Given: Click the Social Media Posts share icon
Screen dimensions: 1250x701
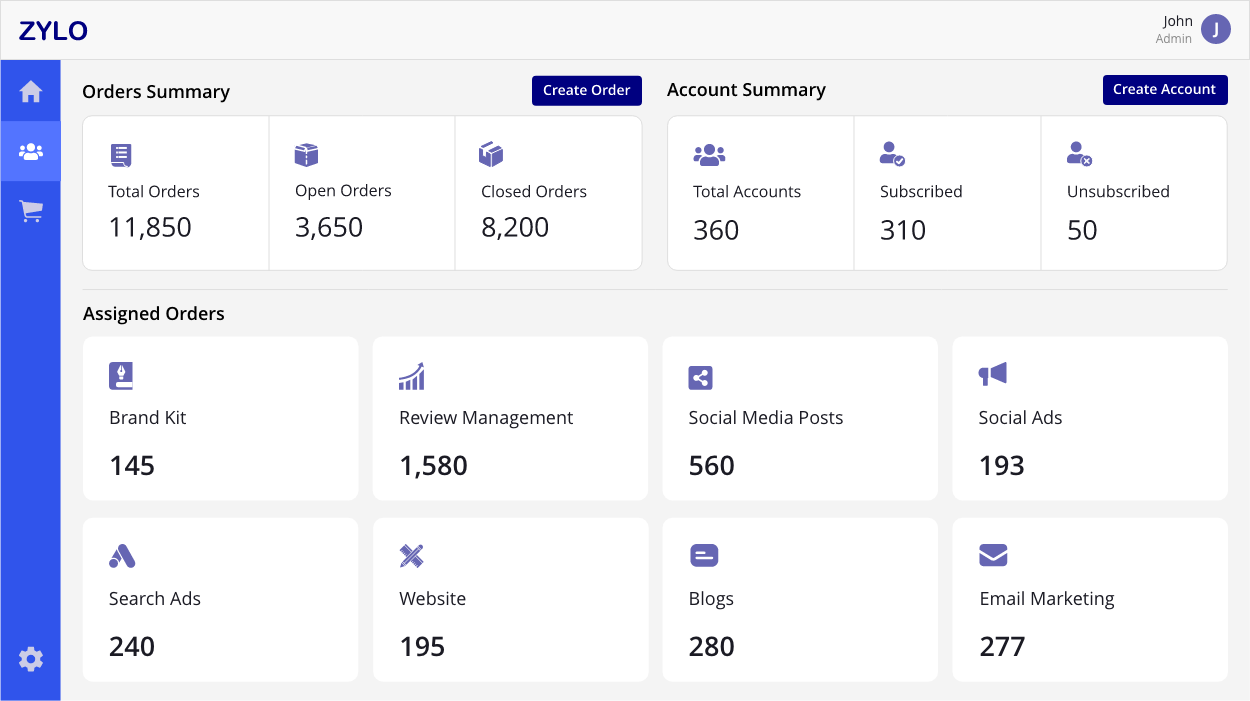Looking at the screenshot, I should tap(701, 378).
